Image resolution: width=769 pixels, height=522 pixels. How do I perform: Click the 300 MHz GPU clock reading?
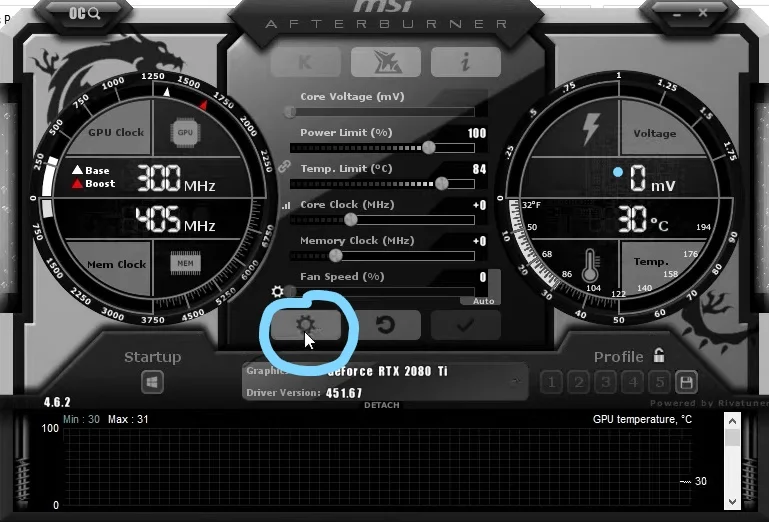coord(175,178)
